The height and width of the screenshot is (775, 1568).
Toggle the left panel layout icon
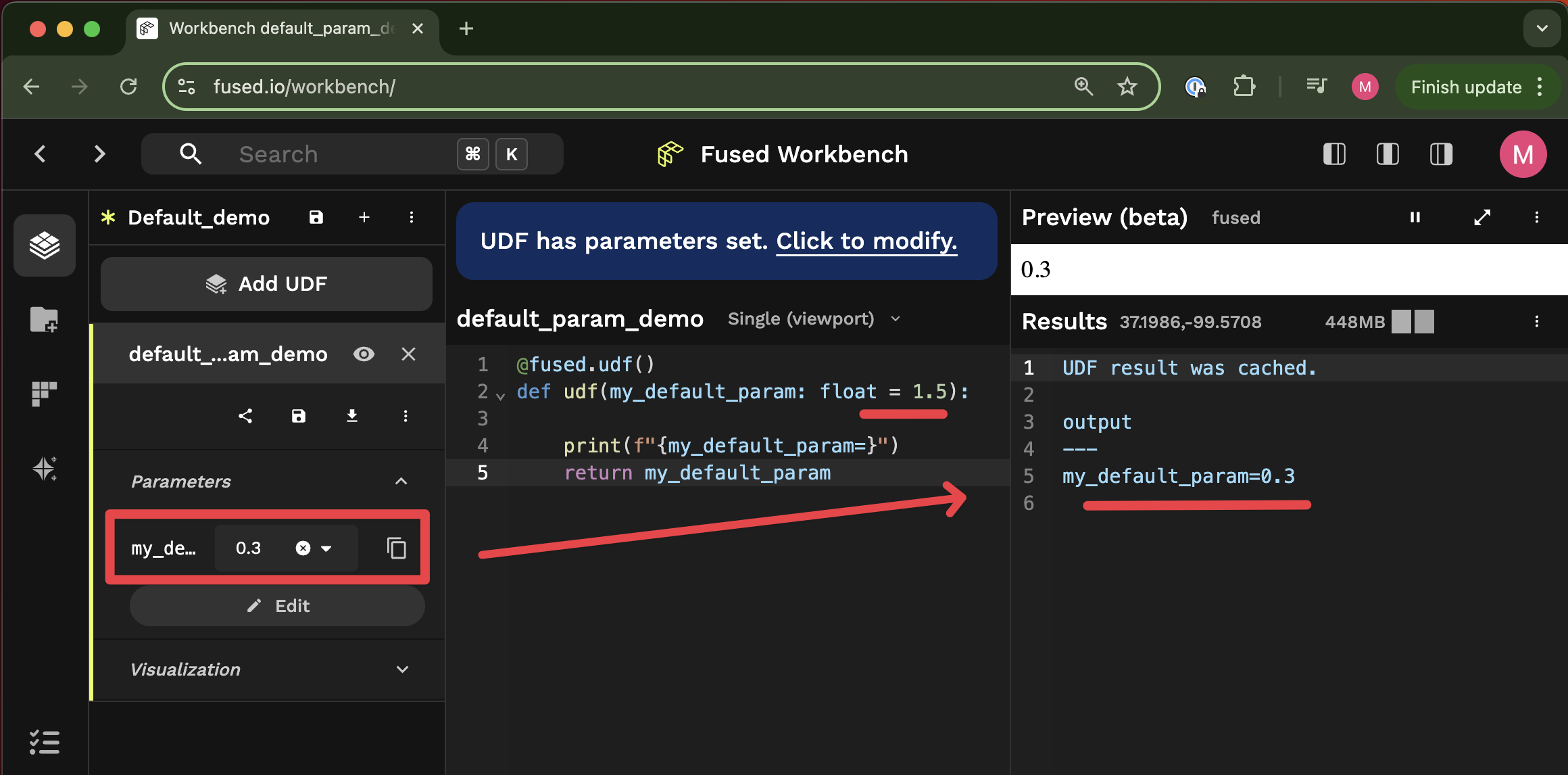1334,154
